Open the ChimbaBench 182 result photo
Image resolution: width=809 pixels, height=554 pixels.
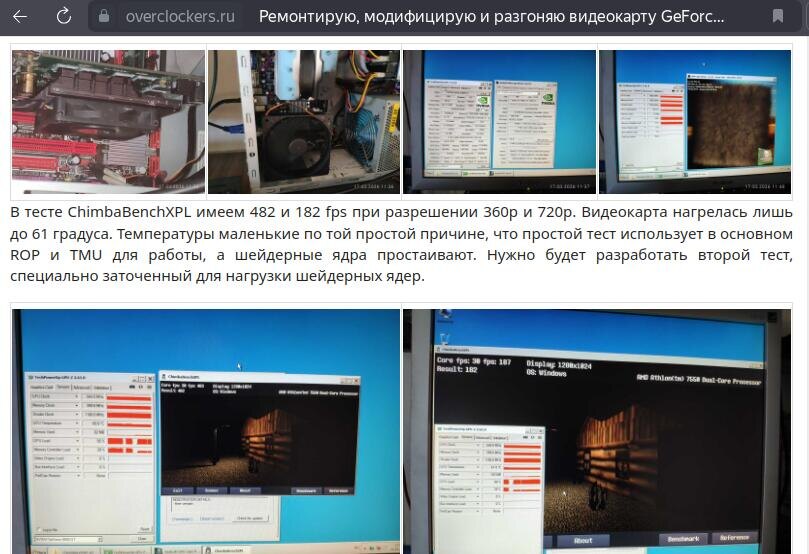pyautogui.click(x=597, y=431)
